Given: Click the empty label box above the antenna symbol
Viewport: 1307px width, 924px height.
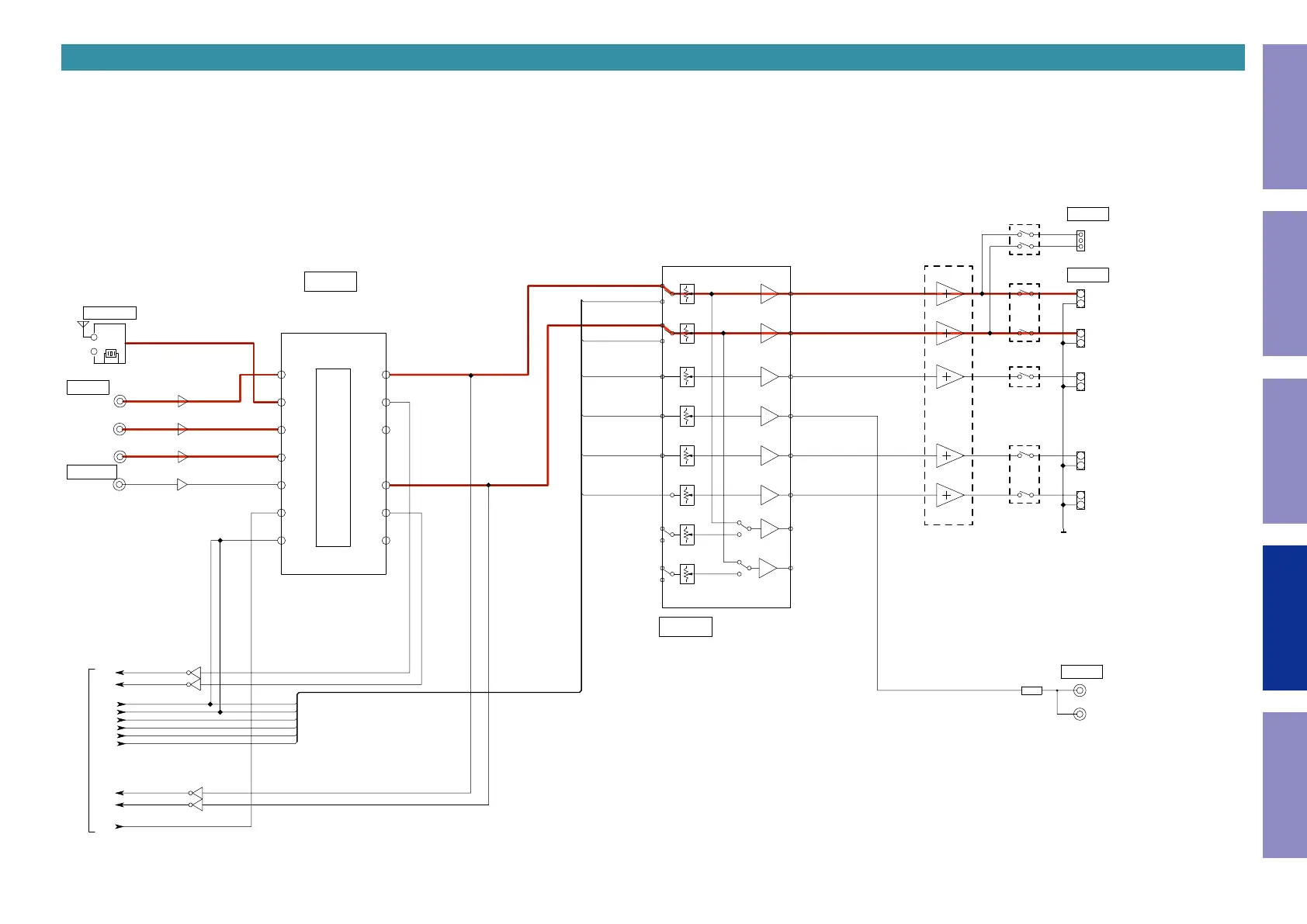Looking at the screenshot, I should [x=109, y=313].
